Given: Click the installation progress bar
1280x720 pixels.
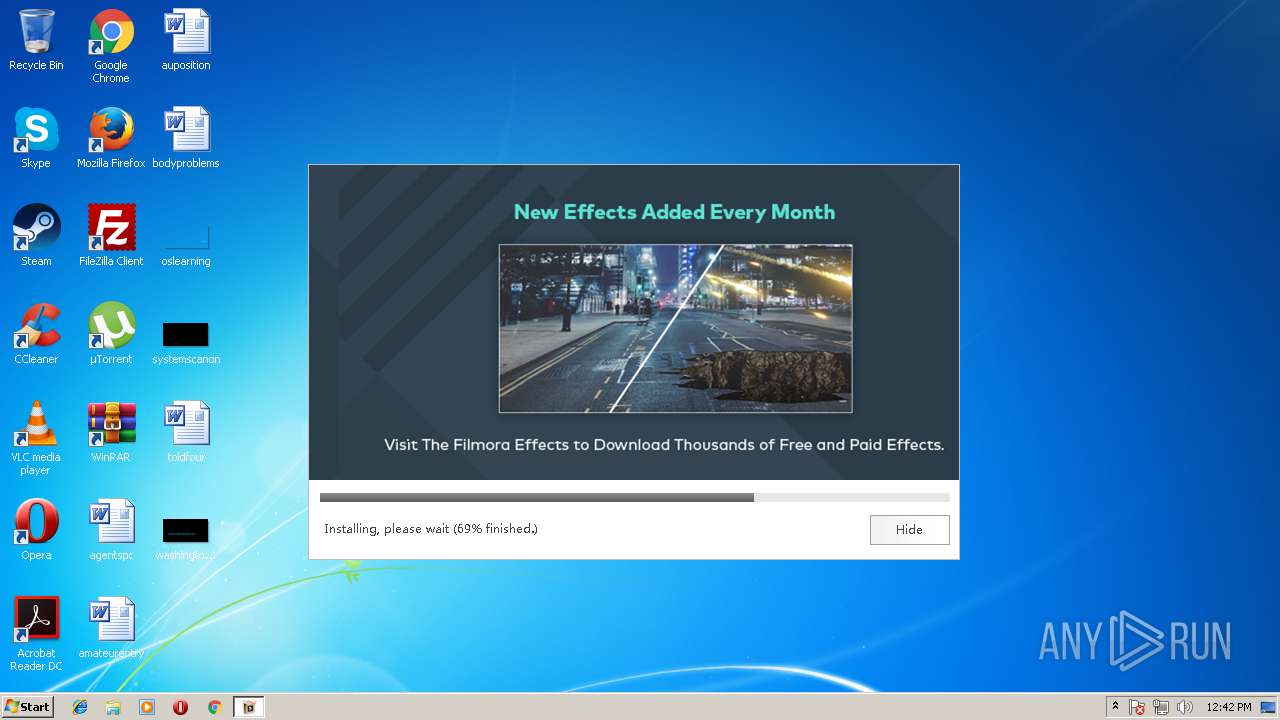Looking at the screenshot, I should coord(634,497).
